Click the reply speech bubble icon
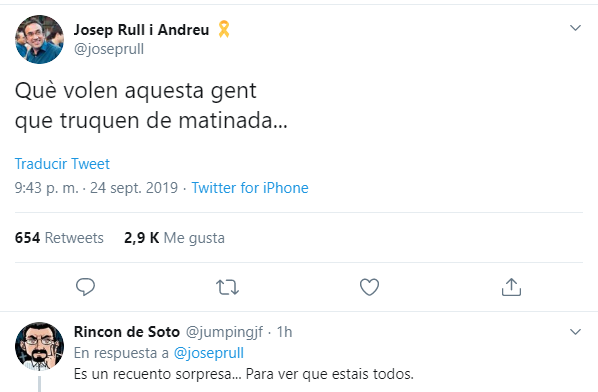This screenshot has height=392, width=598. pos(85,287)
